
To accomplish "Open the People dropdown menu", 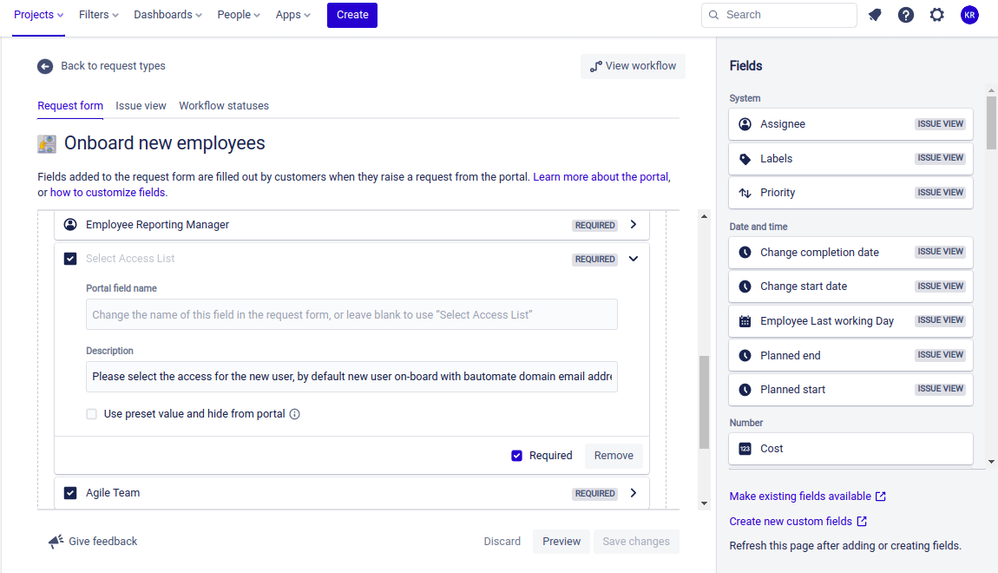I will [239, 15].
